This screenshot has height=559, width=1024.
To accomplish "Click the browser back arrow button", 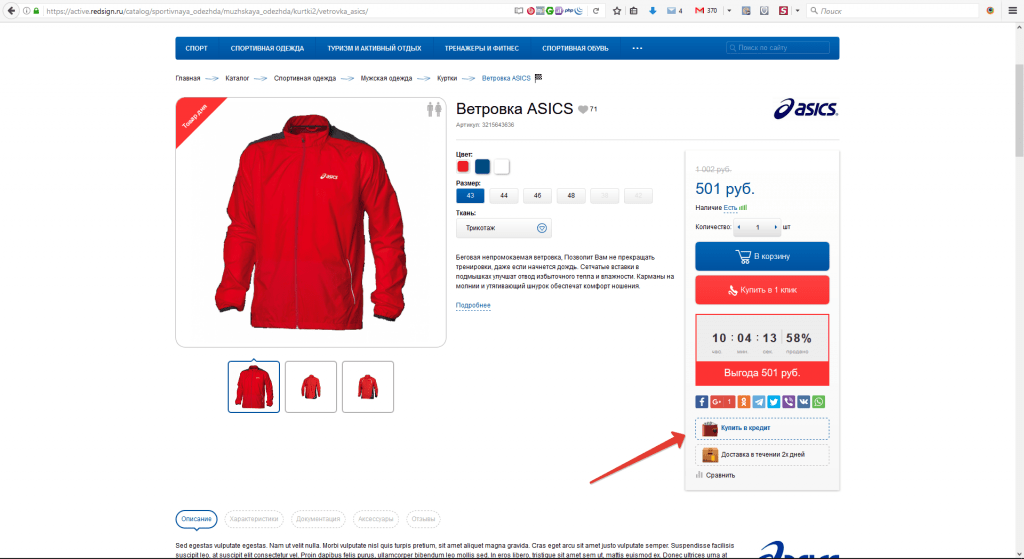I will (11, 10).
